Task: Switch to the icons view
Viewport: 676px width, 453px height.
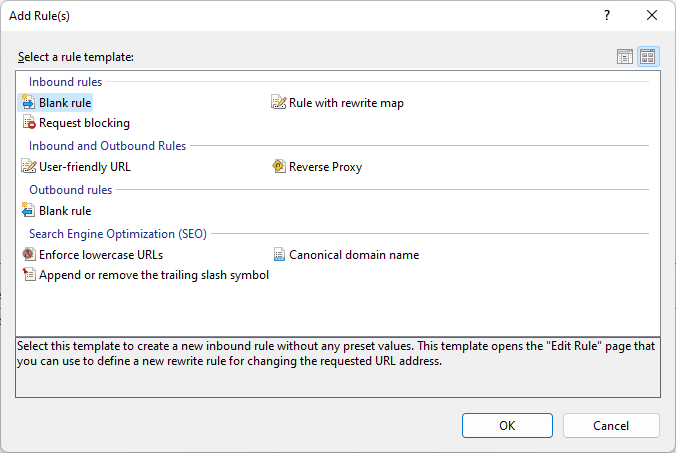Action: point(647,57)
